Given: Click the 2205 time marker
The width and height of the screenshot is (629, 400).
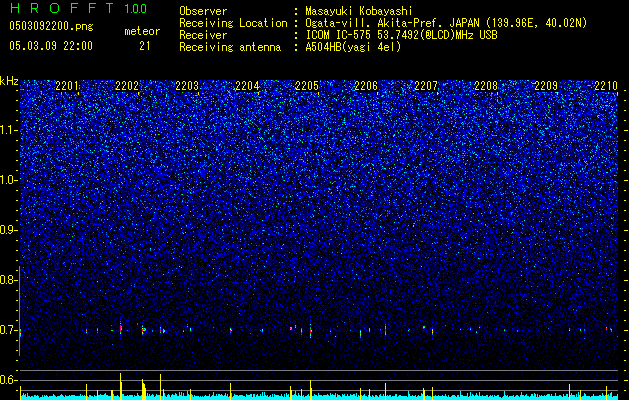Looking at the screenshot, I should pyautogui.click(x=307, y=85).
